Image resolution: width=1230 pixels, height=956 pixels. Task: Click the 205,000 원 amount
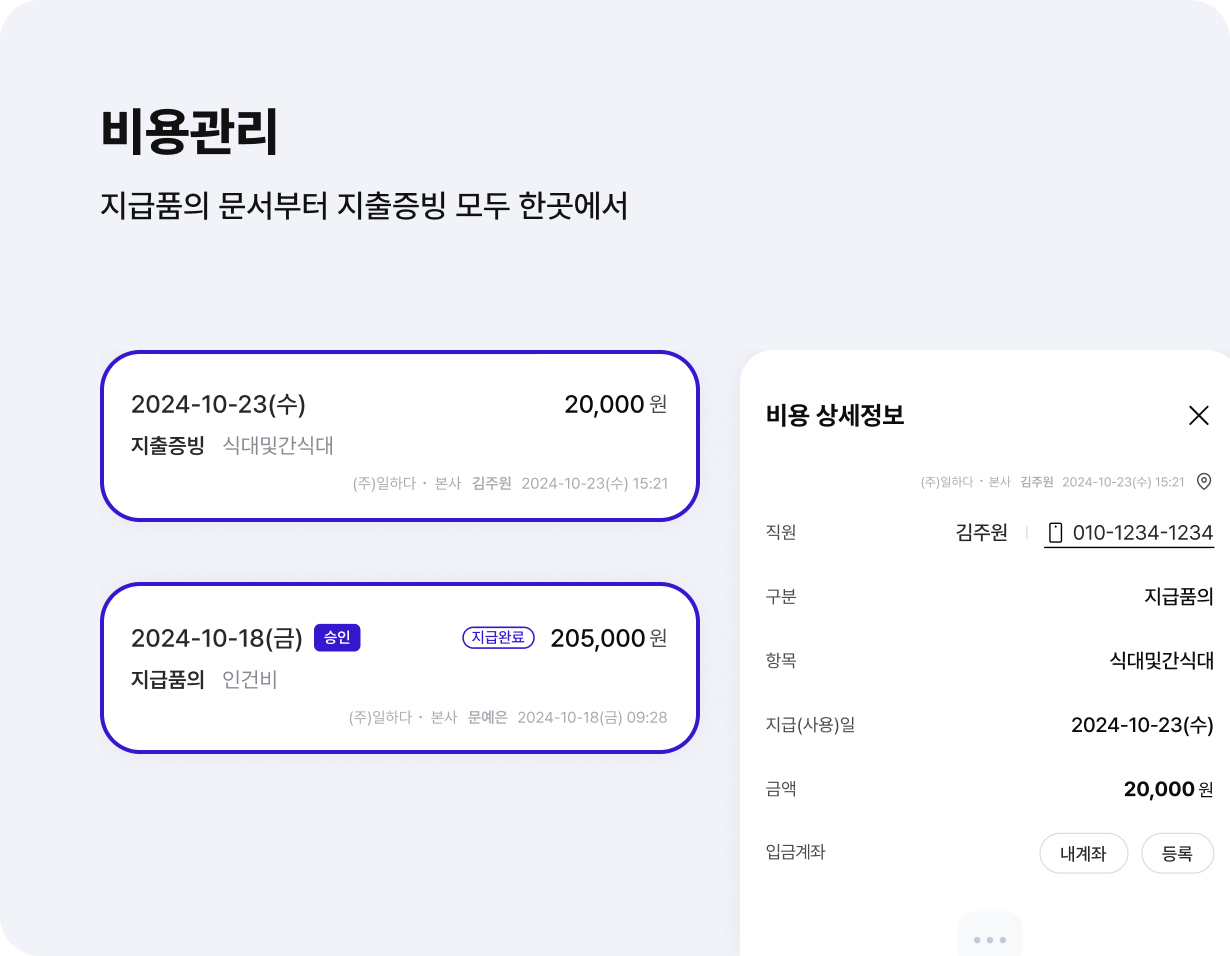609,637
